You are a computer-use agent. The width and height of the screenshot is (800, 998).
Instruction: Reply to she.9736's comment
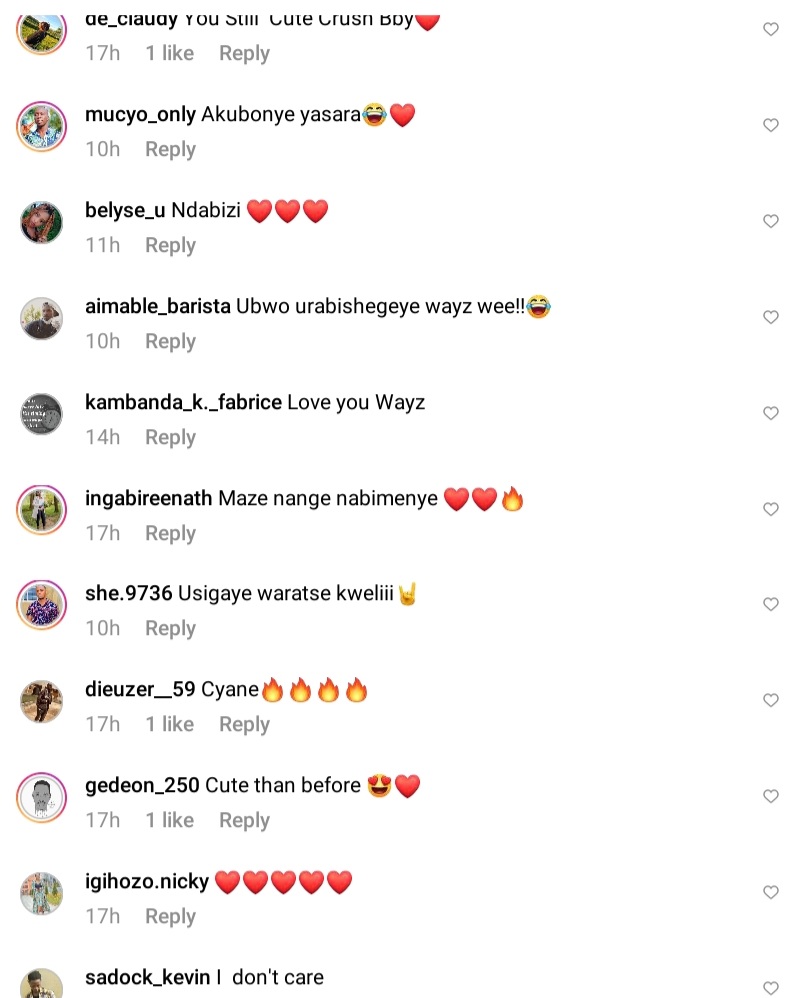tap(170, 629)
